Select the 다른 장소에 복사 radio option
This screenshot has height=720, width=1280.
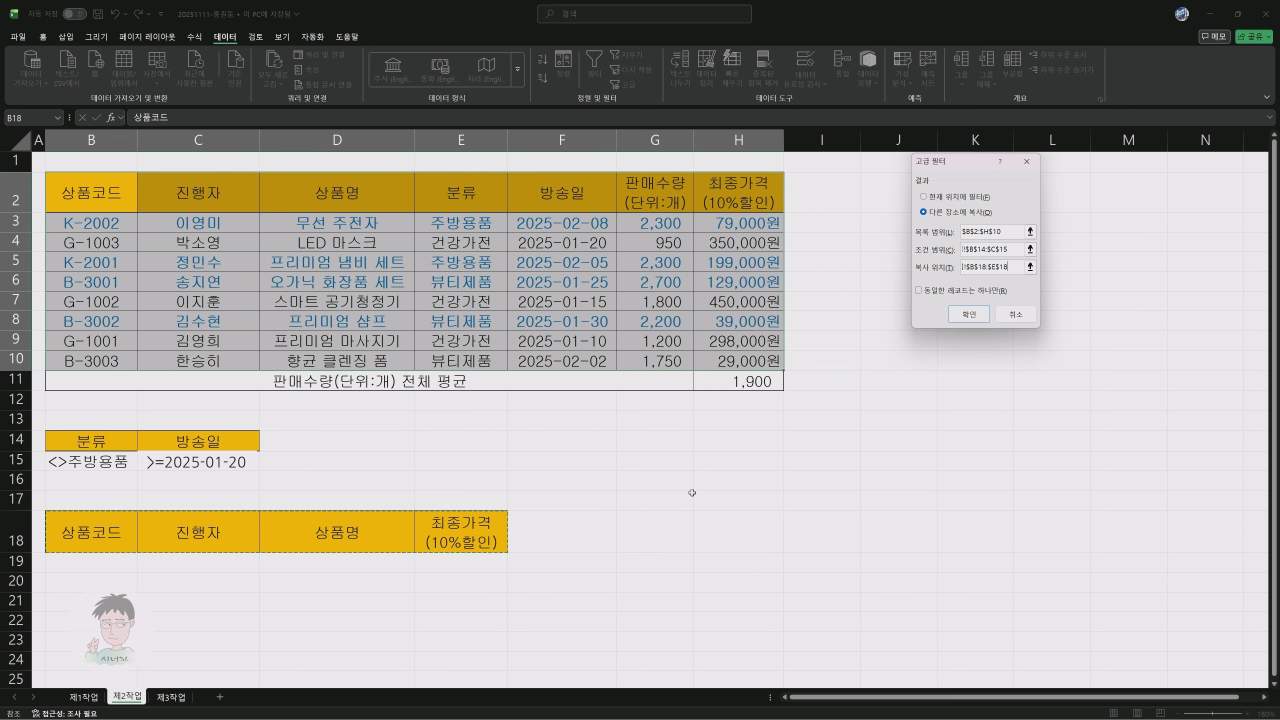pos(923,212)
